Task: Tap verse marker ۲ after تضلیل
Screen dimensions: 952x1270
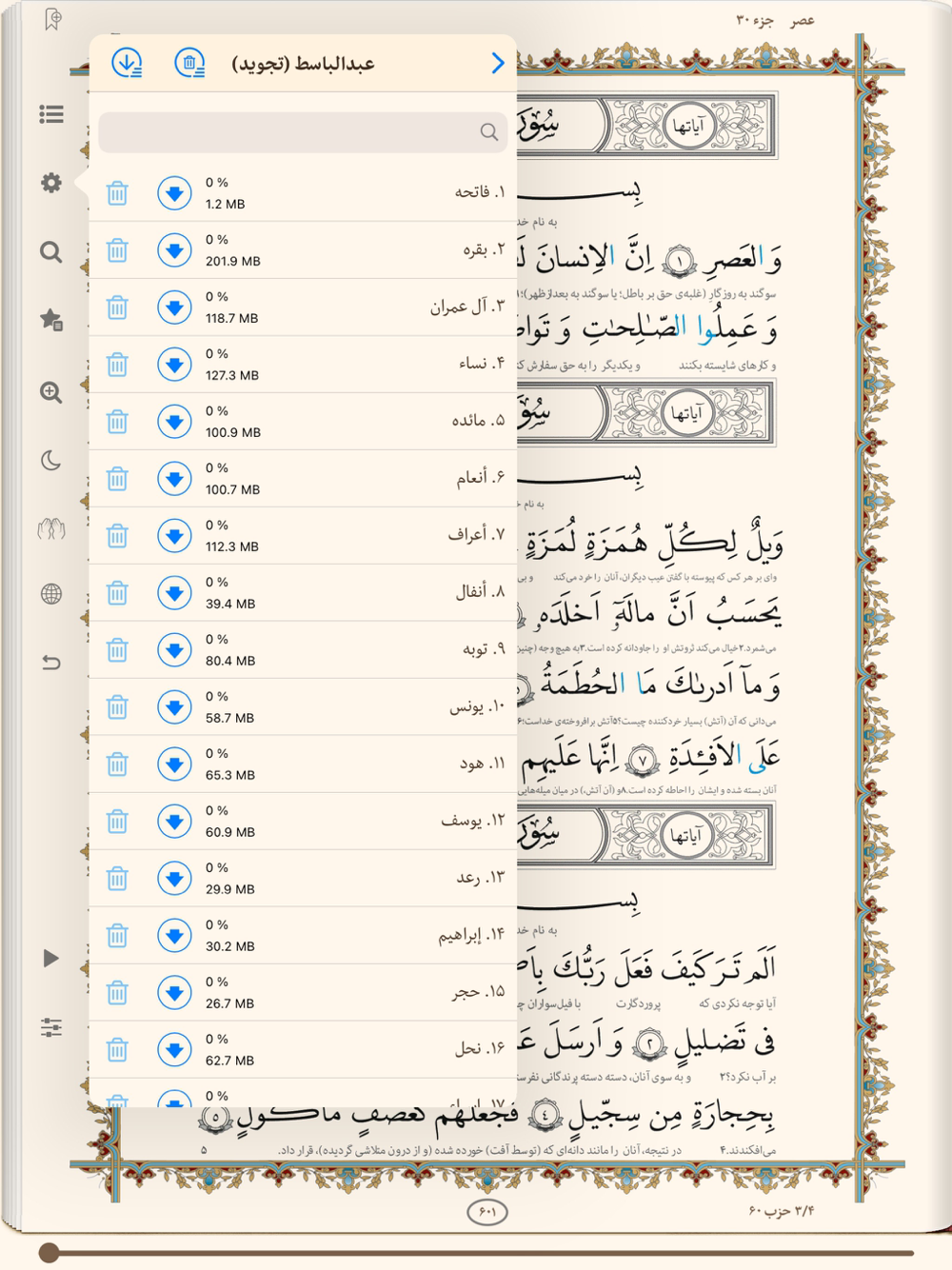Action: (650, 1043)
